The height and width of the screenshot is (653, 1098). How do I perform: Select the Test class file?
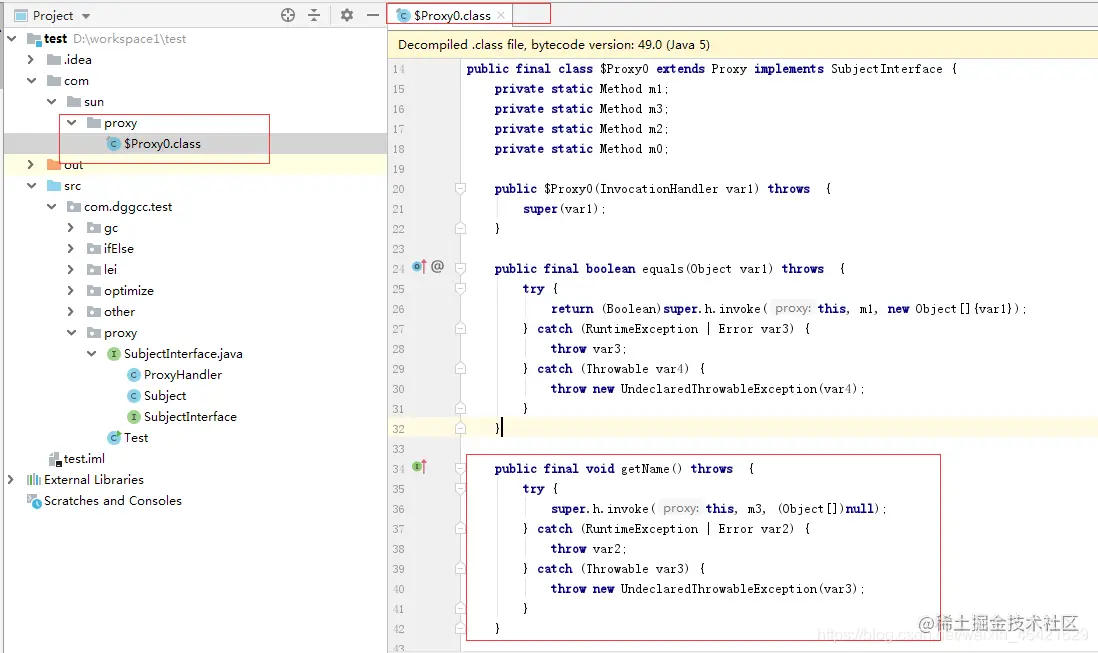[136, 437]
